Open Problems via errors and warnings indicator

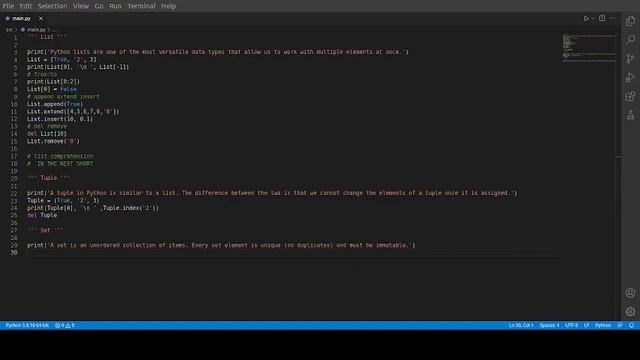[x=64, y=325]
